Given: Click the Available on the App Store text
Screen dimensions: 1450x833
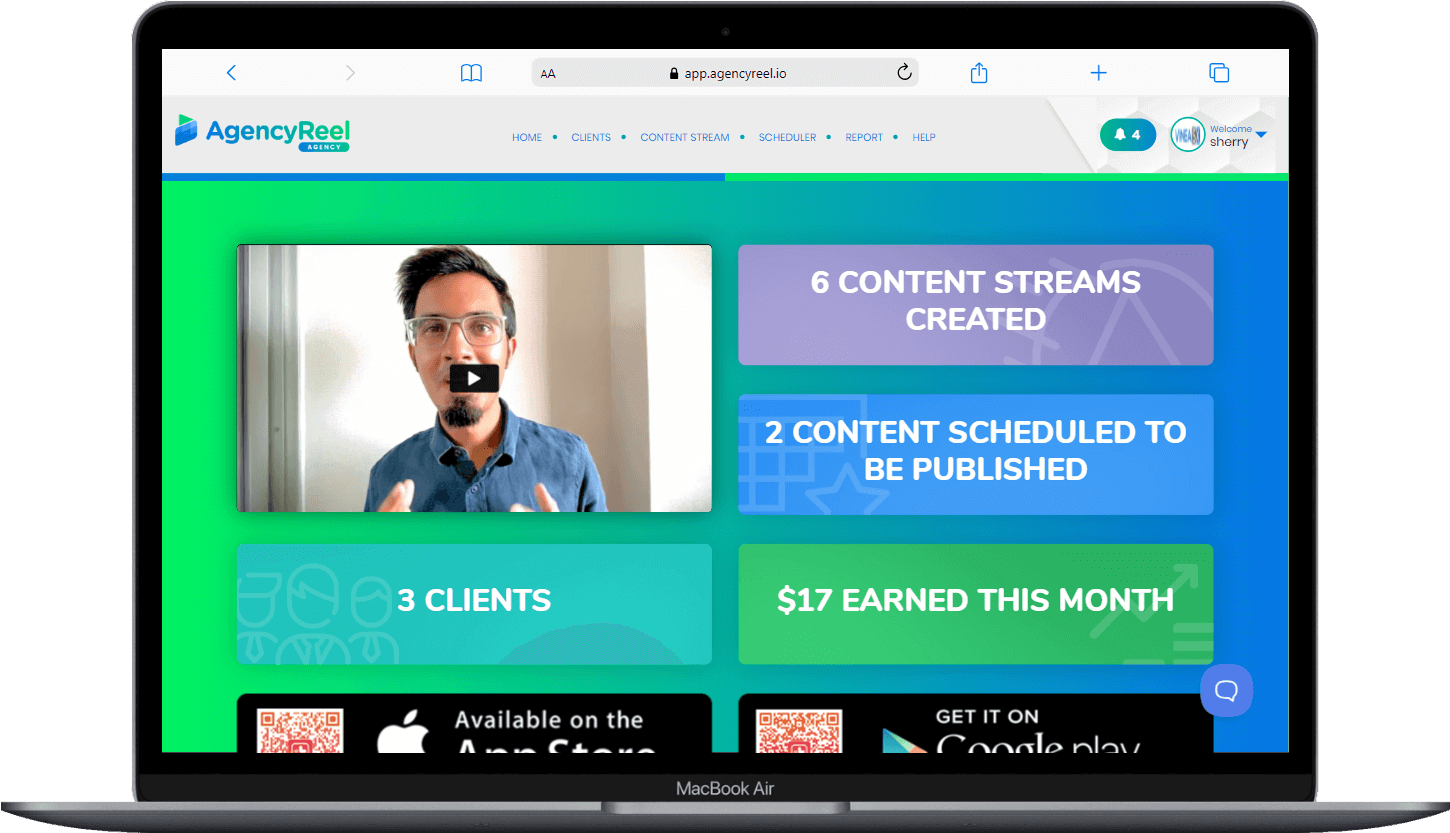Looking at the screenshot, I should 556,731.
